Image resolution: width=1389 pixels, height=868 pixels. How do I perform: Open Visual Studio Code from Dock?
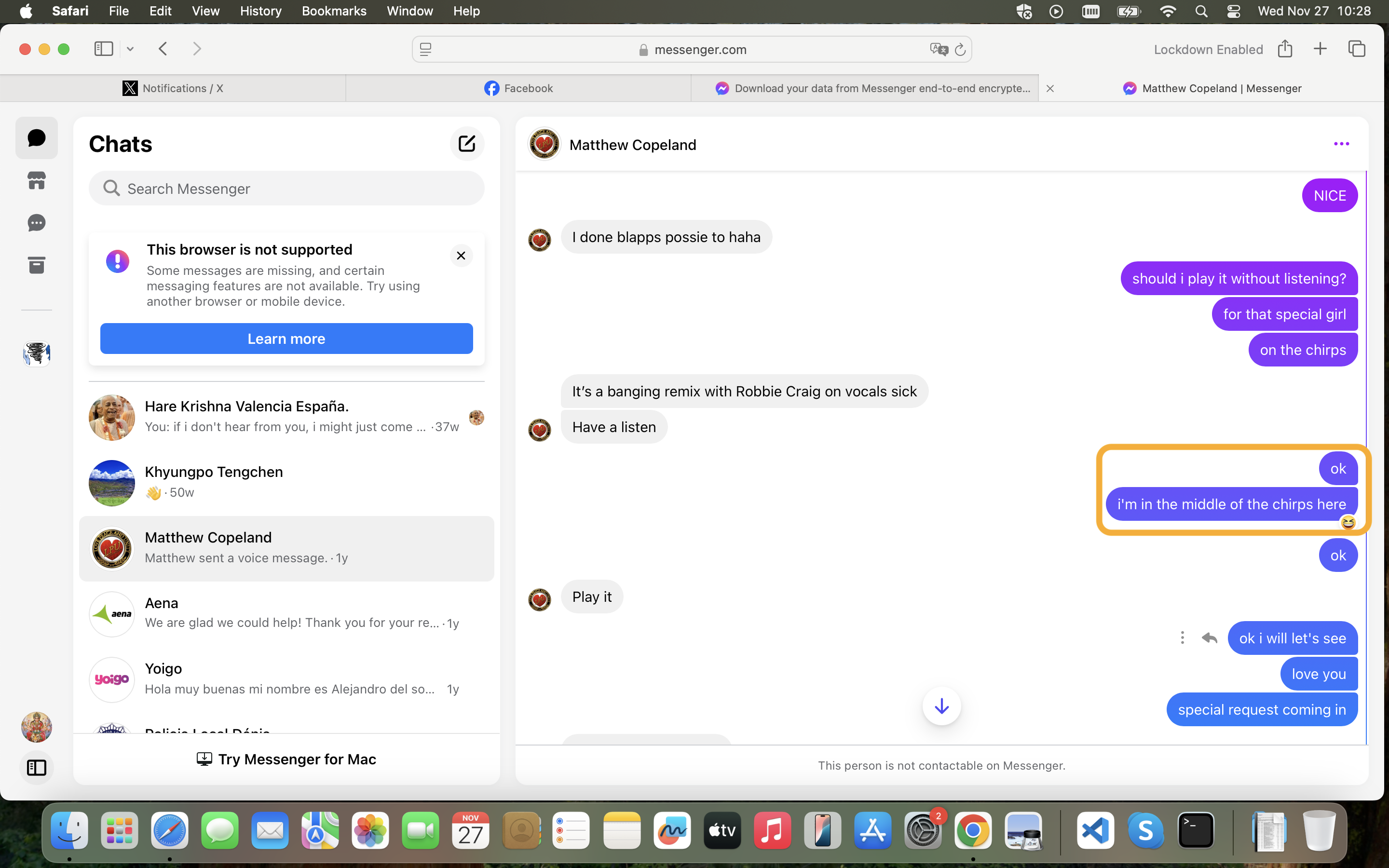click(x=1095, y=830)
